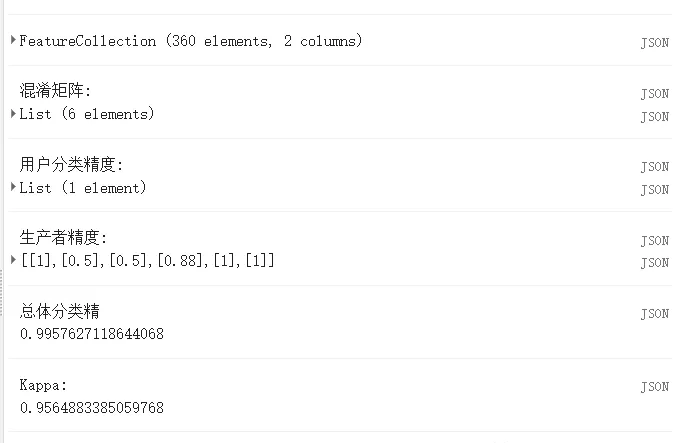Open JSON view for FeatureCollection row
The image size is (673, 443).
tap(655, 42)
